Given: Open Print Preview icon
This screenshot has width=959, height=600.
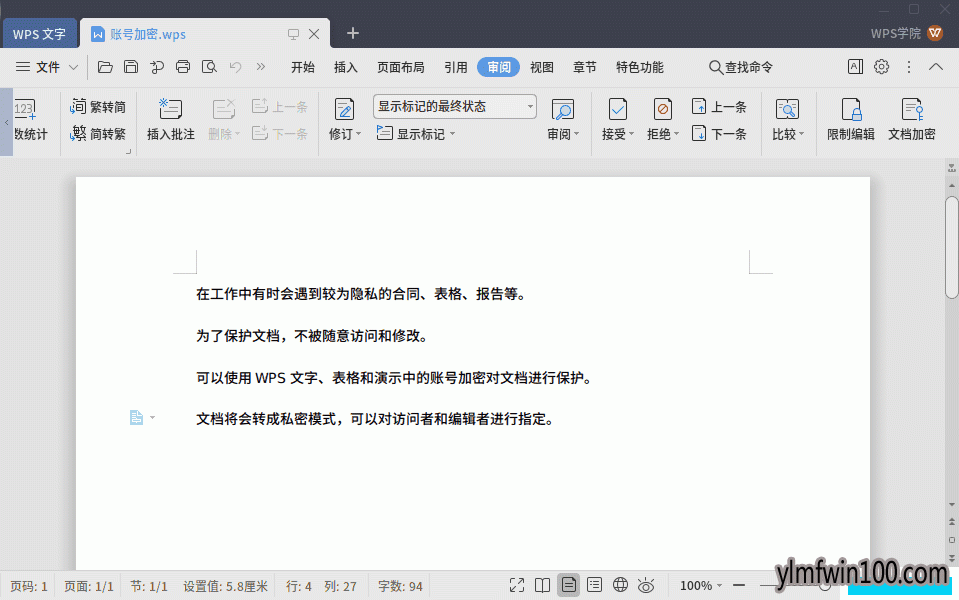Looking at the screenshot, I should 209,67.
